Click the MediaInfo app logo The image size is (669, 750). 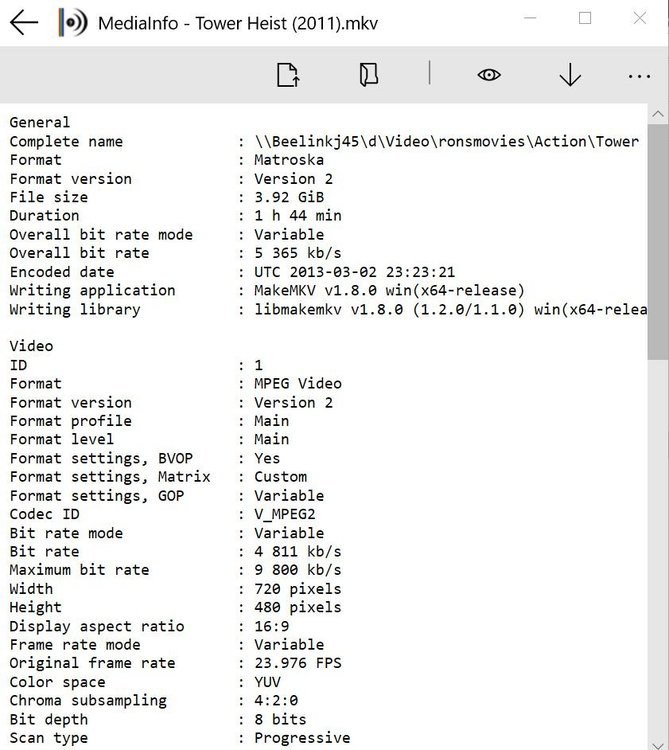click(72, 22)
